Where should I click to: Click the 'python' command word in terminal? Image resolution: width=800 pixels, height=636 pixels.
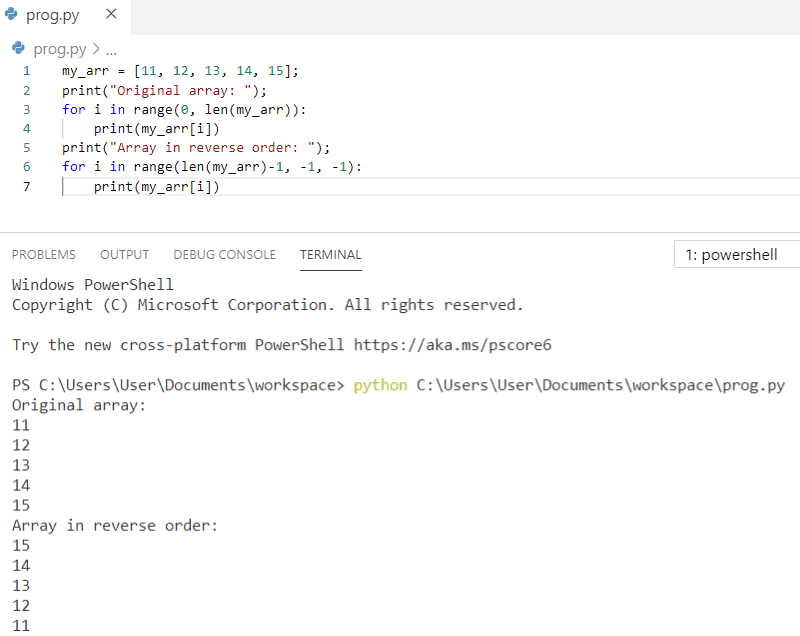(x=381, y=385)
